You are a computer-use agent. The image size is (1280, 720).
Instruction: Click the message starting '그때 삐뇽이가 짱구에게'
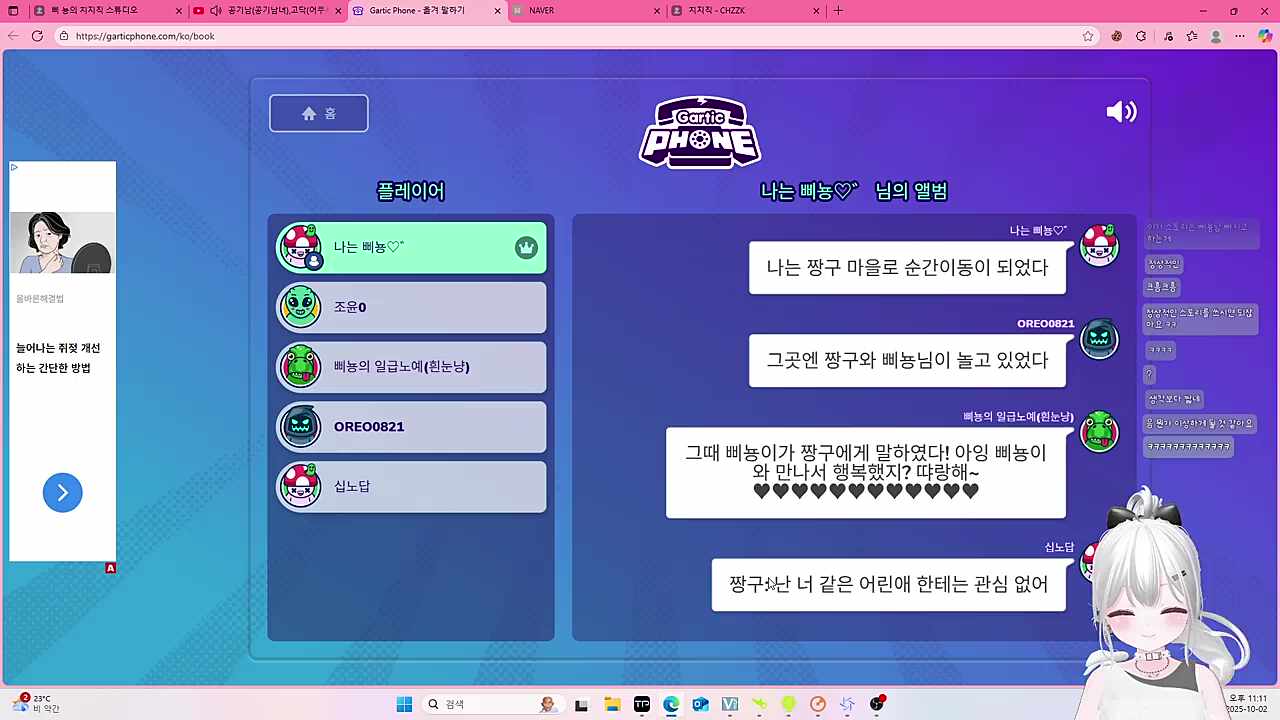tap(866, 472)
